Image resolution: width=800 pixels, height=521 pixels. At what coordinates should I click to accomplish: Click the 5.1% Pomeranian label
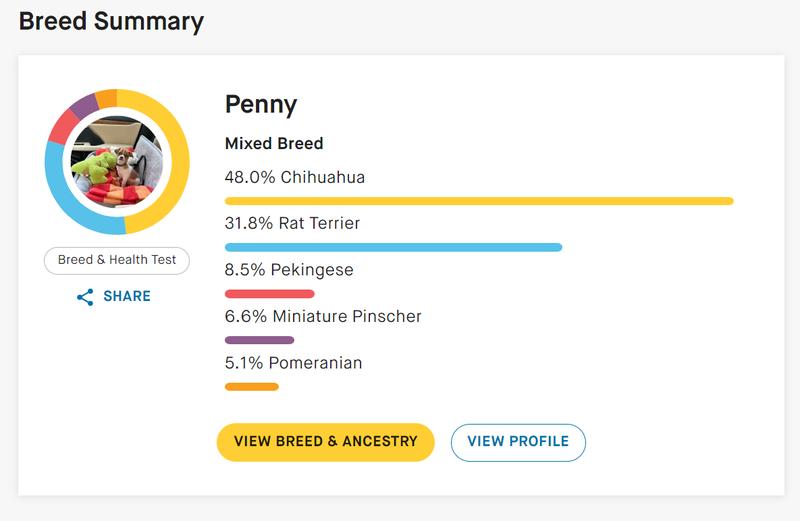pyautogui.click(x=293, y=363)
